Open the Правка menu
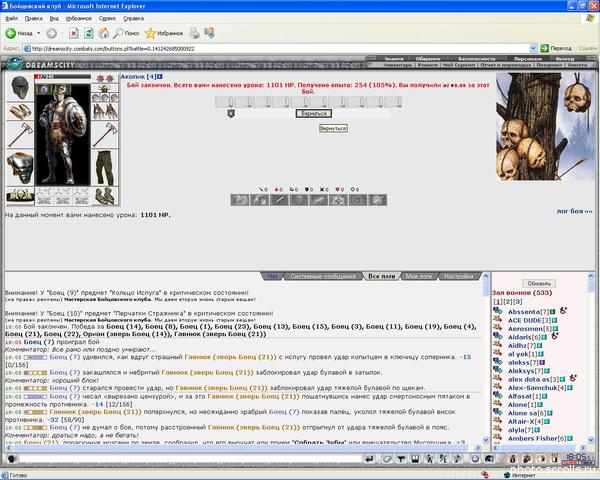600x480 pixels. click(x=33, y=18)
